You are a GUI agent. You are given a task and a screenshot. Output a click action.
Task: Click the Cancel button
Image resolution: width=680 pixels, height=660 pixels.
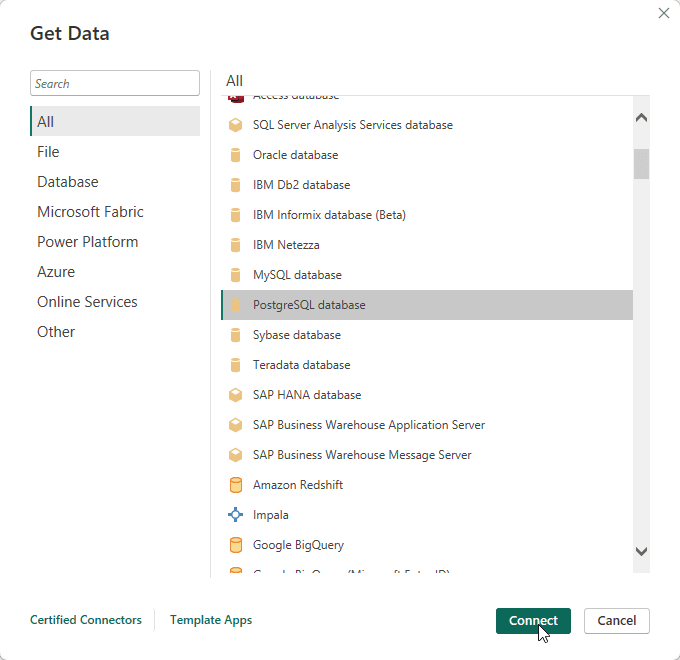click(616, 621)
